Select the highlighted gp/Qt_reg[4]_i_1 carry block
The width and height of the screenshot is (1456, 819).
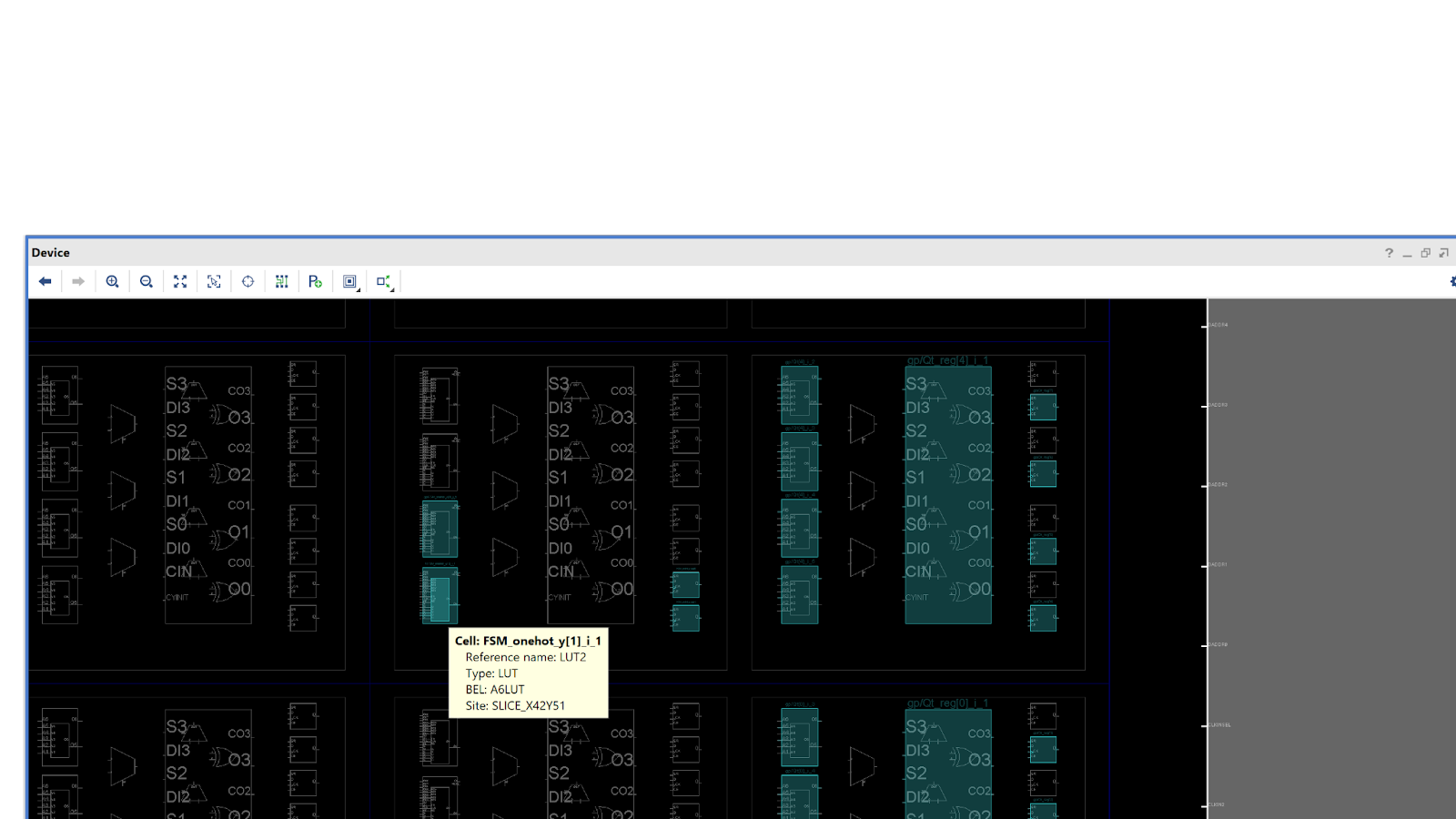[x=948, y=495]
